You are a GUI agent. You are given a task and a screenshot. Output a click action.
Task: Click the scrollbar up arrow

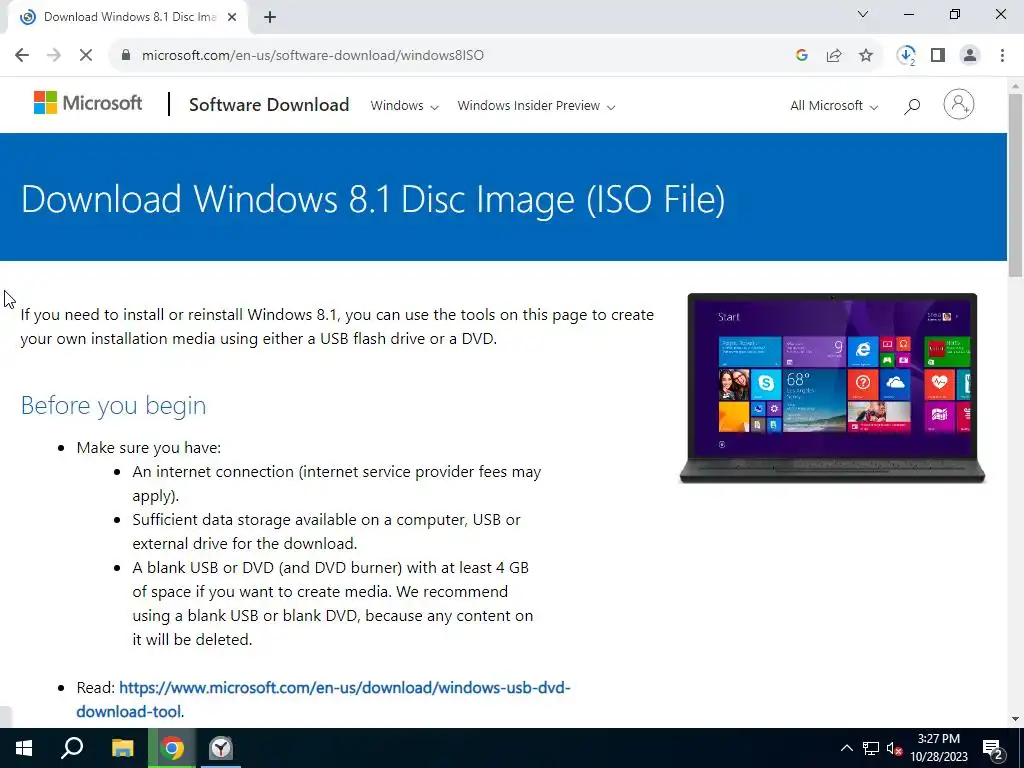1015,86
